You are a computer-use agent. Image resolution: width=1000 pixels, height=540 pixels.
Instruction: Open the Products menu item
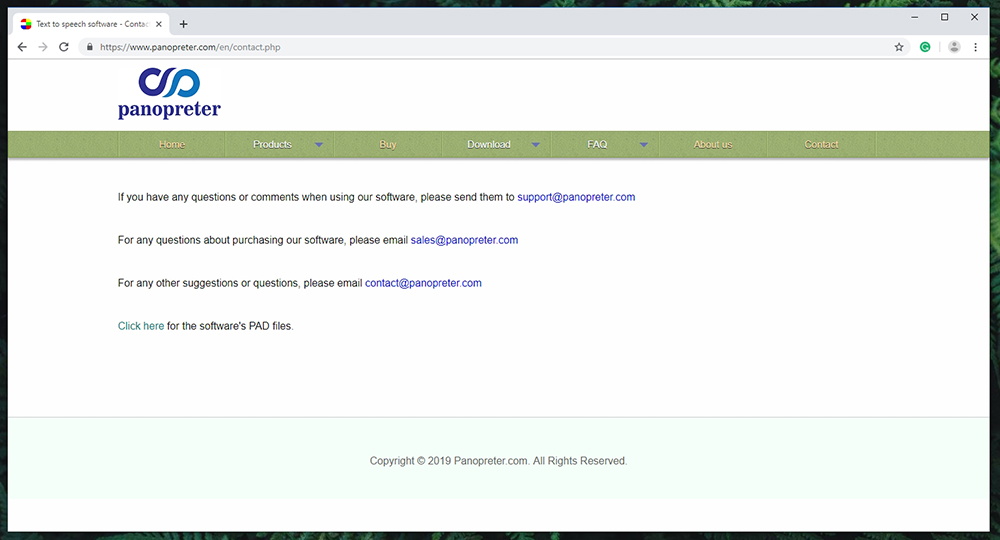click(x=272, y=145)
